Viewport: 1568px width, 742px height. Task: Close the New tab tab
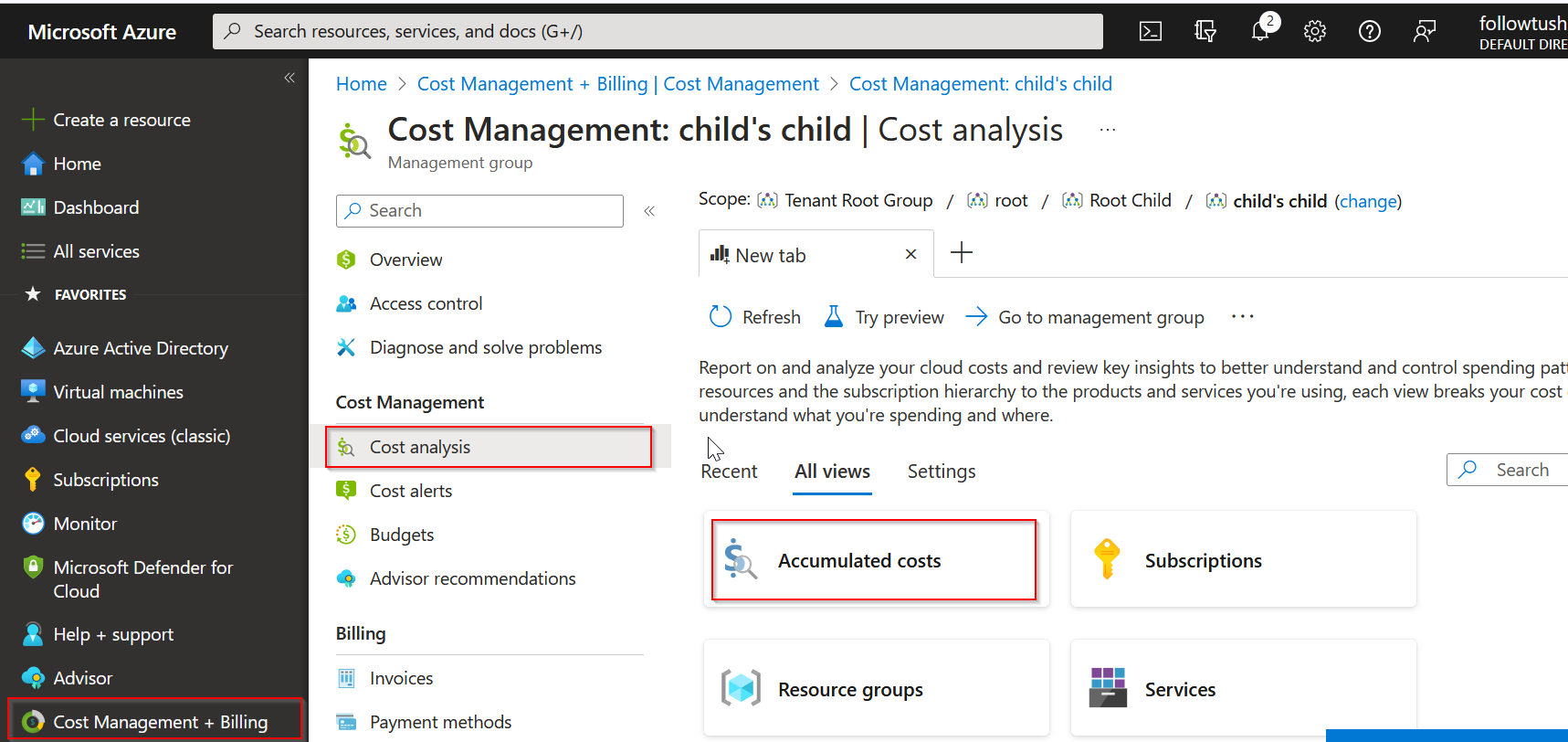click(910, 254)
